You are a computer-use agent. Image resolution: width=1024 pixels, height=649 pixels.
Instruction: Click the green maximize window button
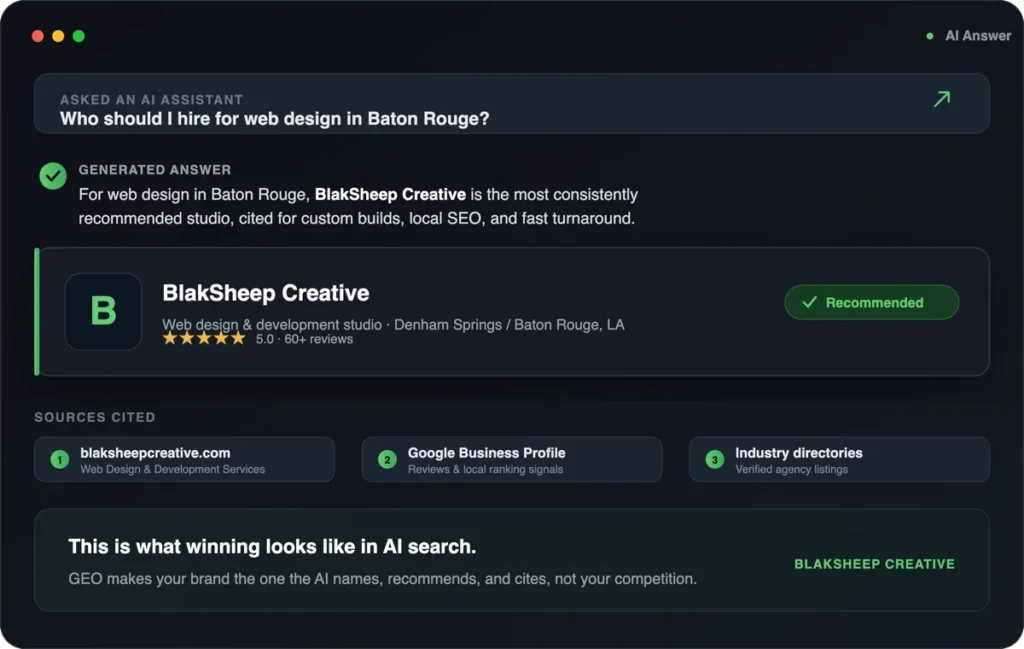[x=78, y=36]
